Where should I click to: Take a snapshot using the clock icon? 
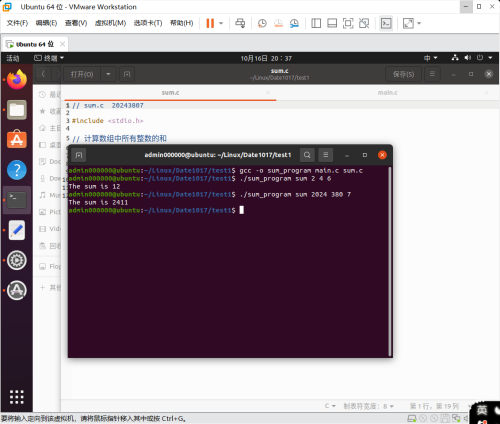(262, 23)
